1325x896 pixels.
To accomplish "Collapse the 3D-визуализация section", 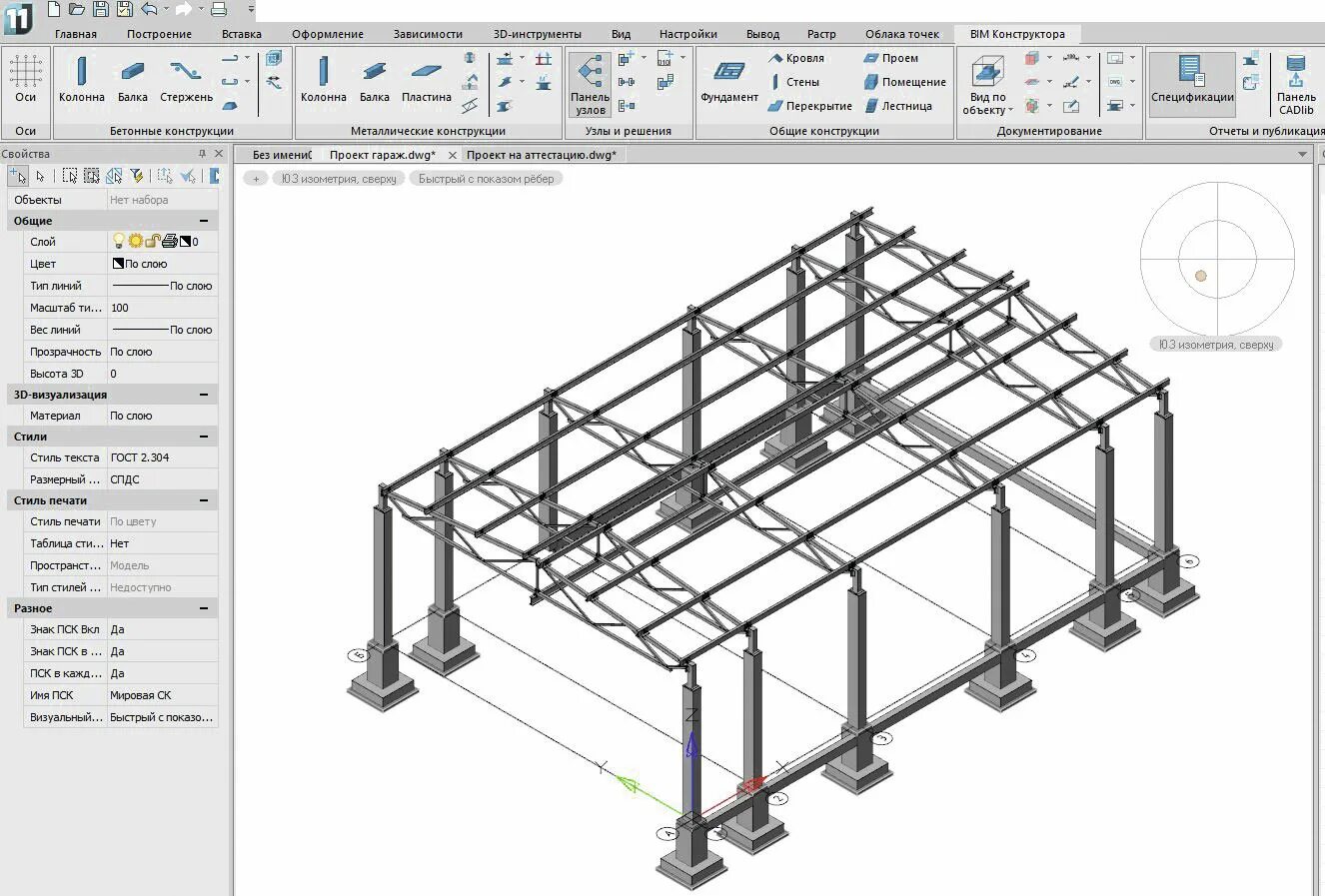I will (204, 395).
